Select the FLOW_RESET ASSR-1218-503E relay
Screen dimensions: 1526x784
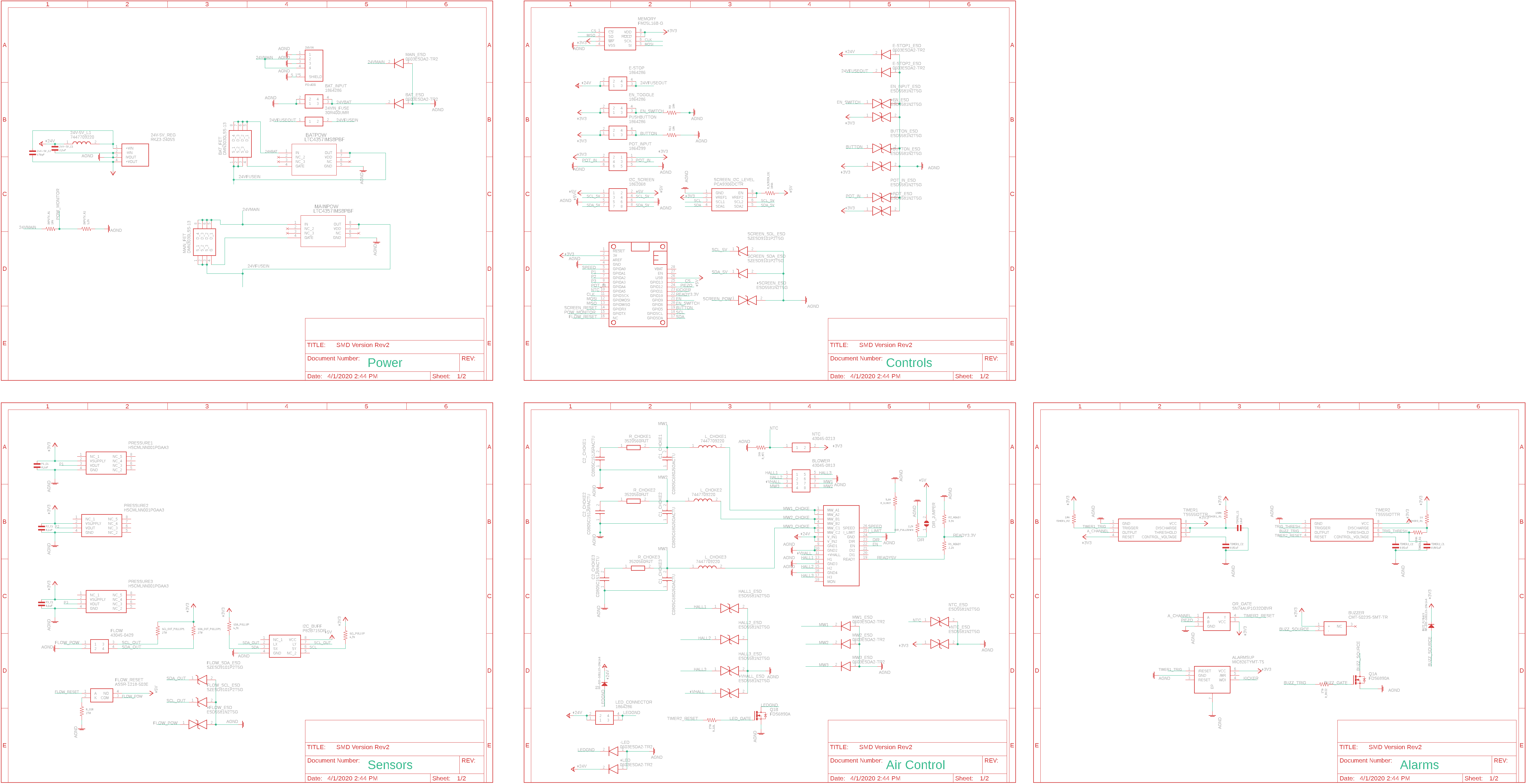point(101,695)
